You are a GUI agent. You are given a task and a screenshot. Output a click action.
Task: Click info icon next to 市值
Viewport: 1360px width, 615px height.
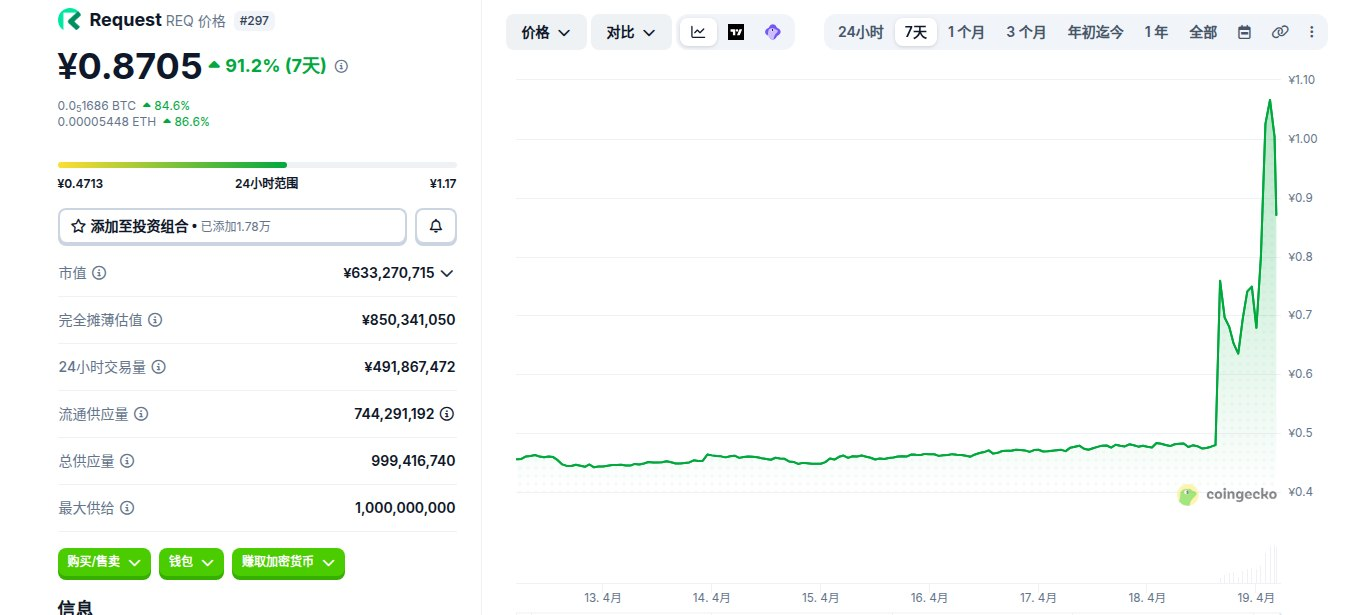tap(99, 273)
